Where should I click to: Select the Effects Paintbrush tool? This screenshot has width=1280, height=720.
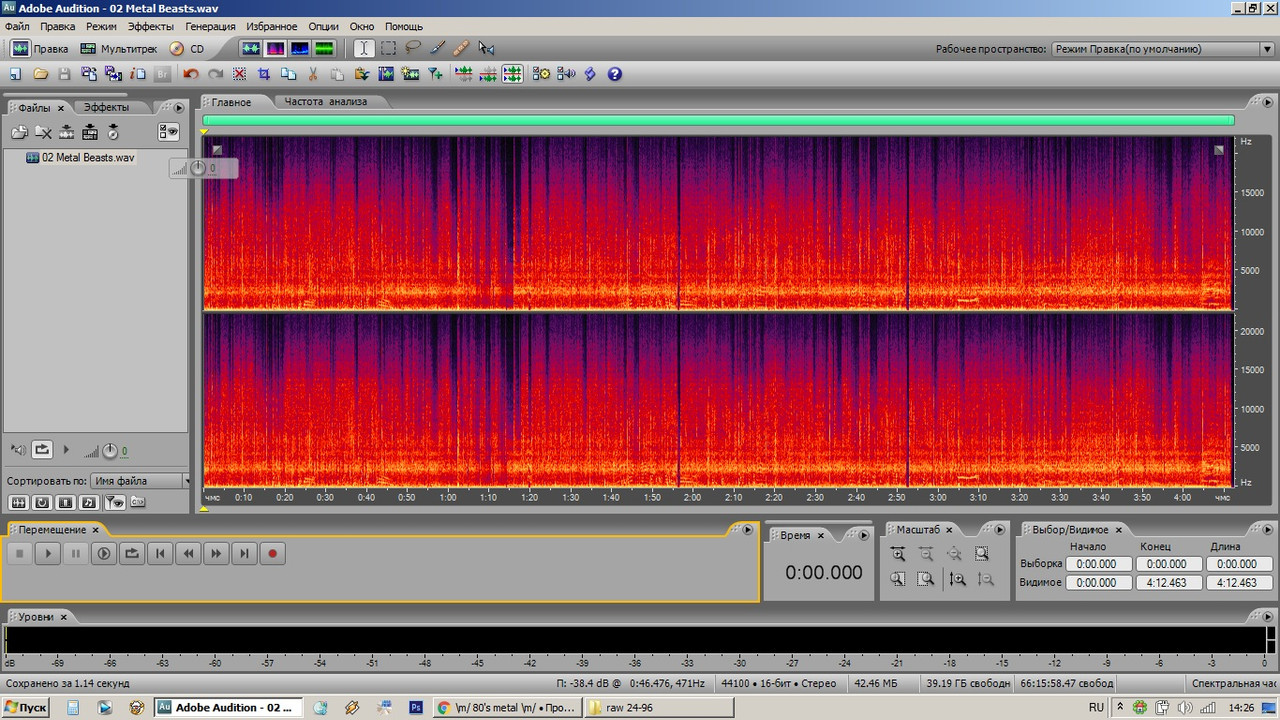437,48
